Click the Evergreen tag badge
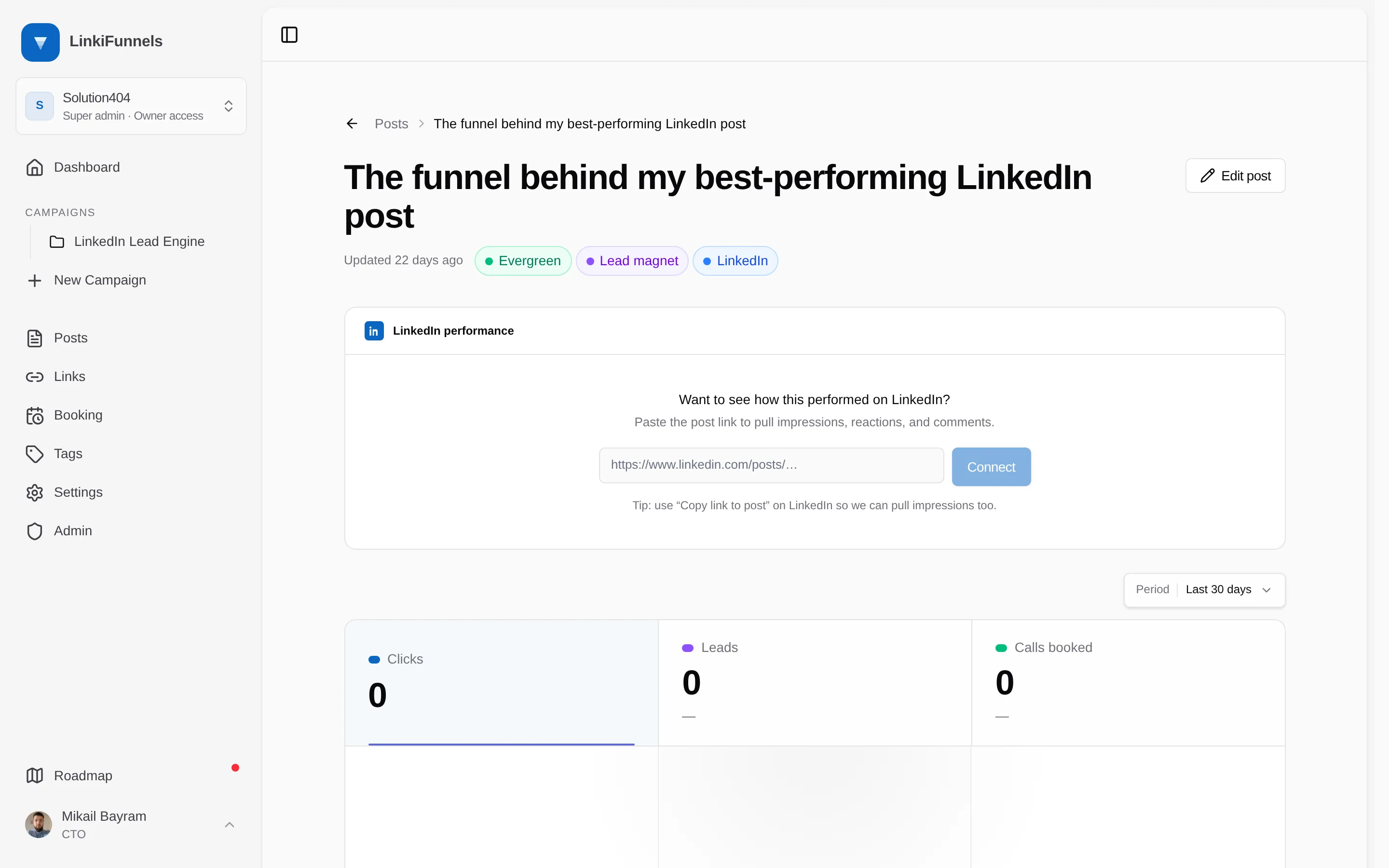 click(x=523, y=260)
